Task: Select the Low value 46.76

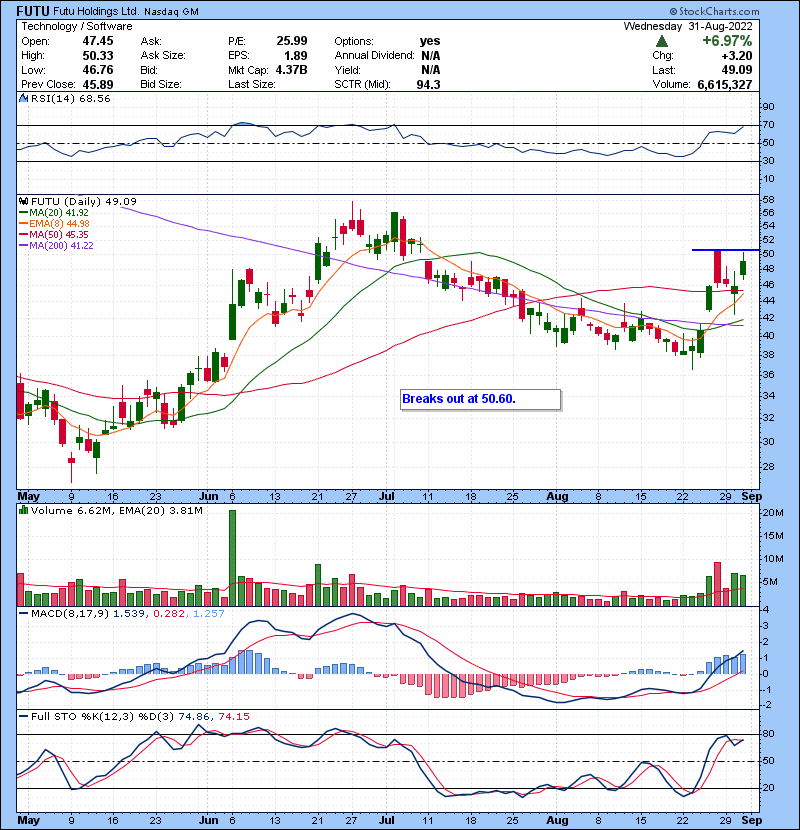Action: click(x=97, y=70)
